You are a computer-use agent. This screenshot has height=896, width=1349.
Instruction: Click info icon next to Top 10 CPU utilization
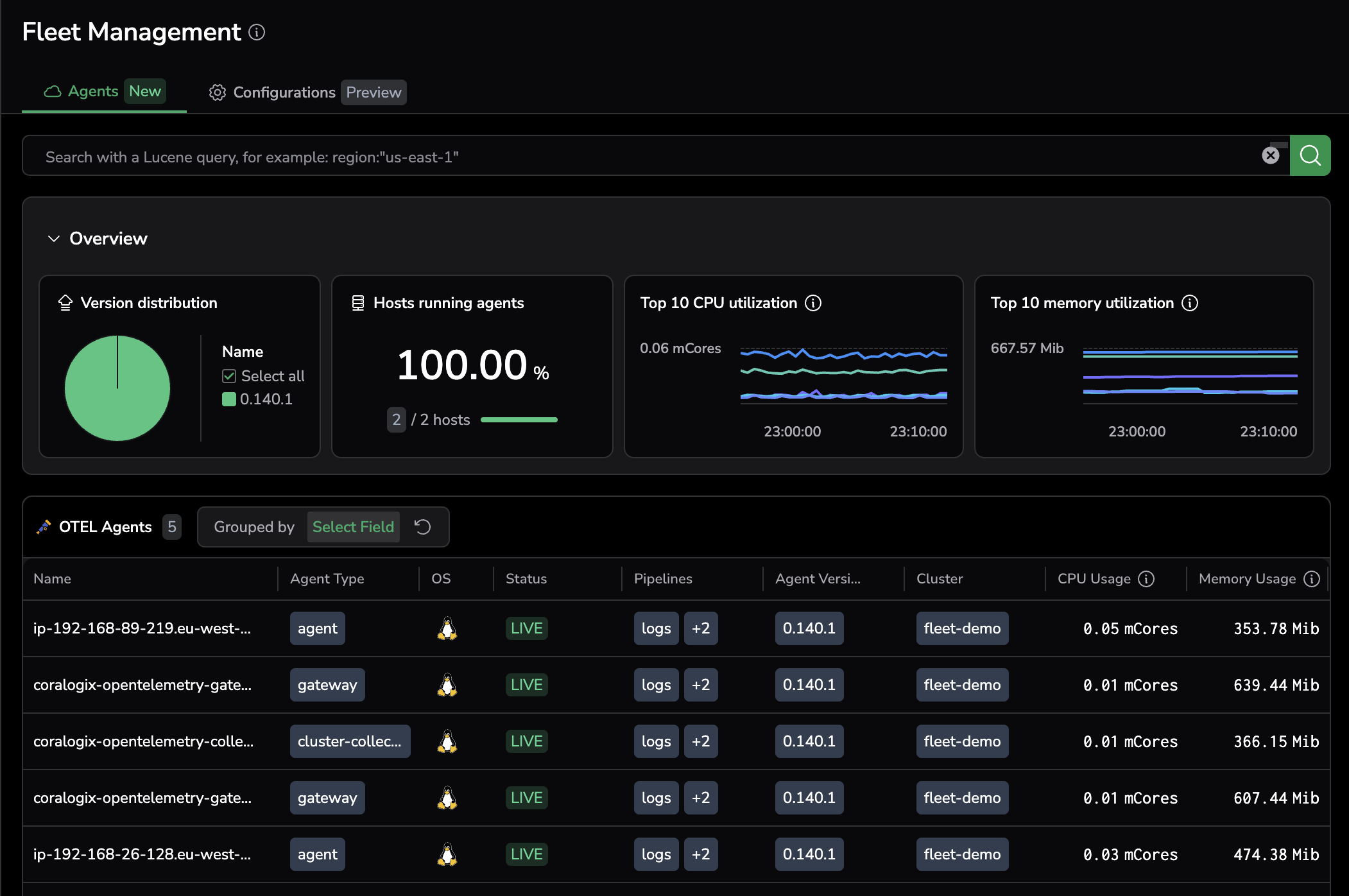[813, 303]
